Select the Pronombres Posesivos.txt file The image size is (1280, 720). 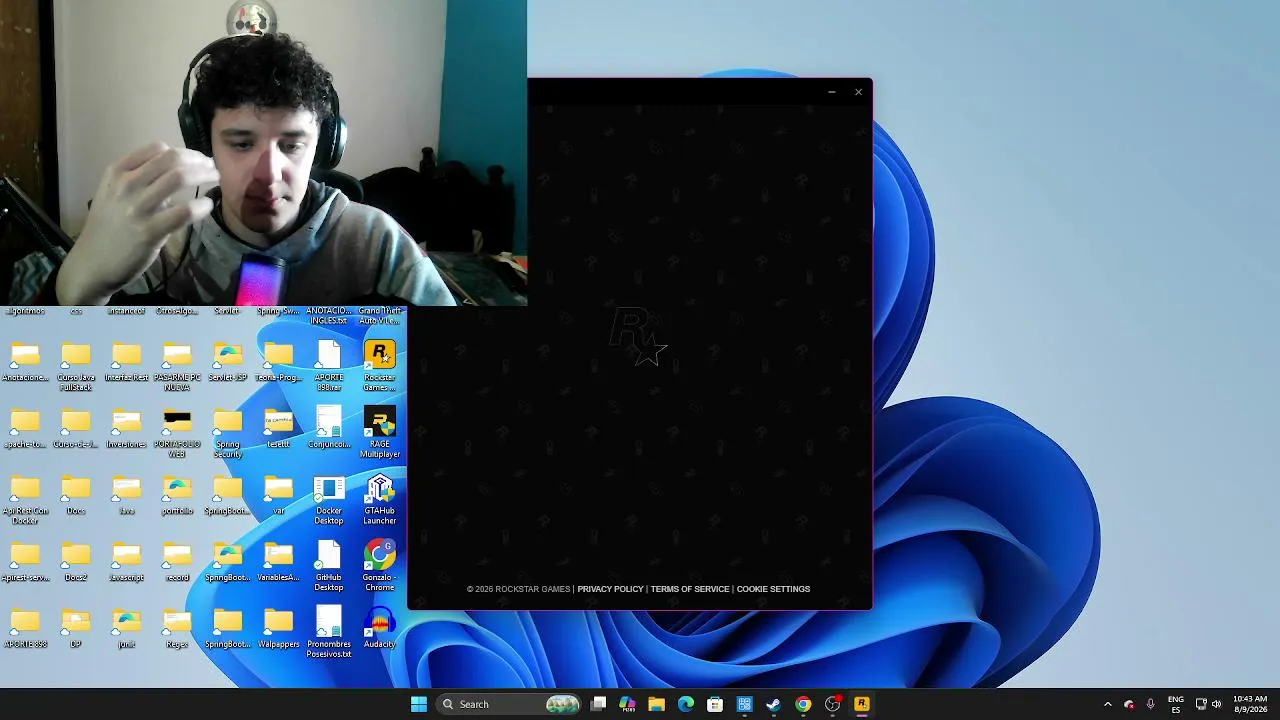329,633
